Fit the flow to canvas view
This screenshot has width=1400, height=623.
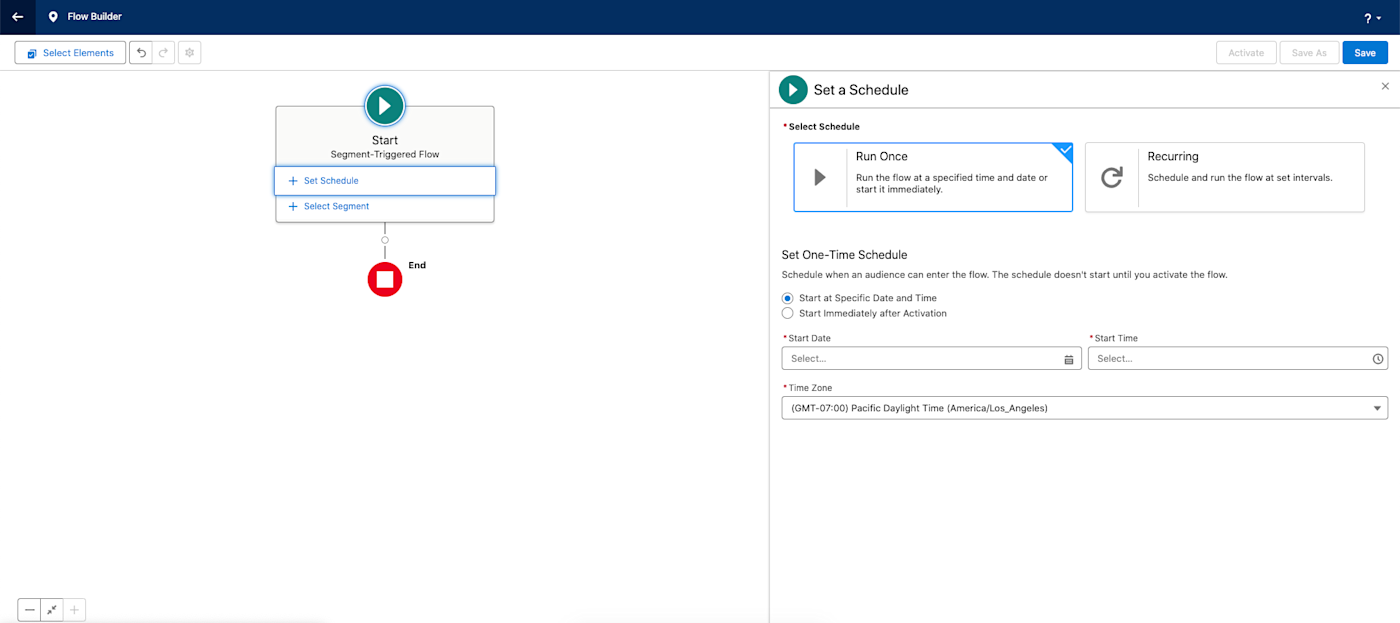[x=52, y=609]
